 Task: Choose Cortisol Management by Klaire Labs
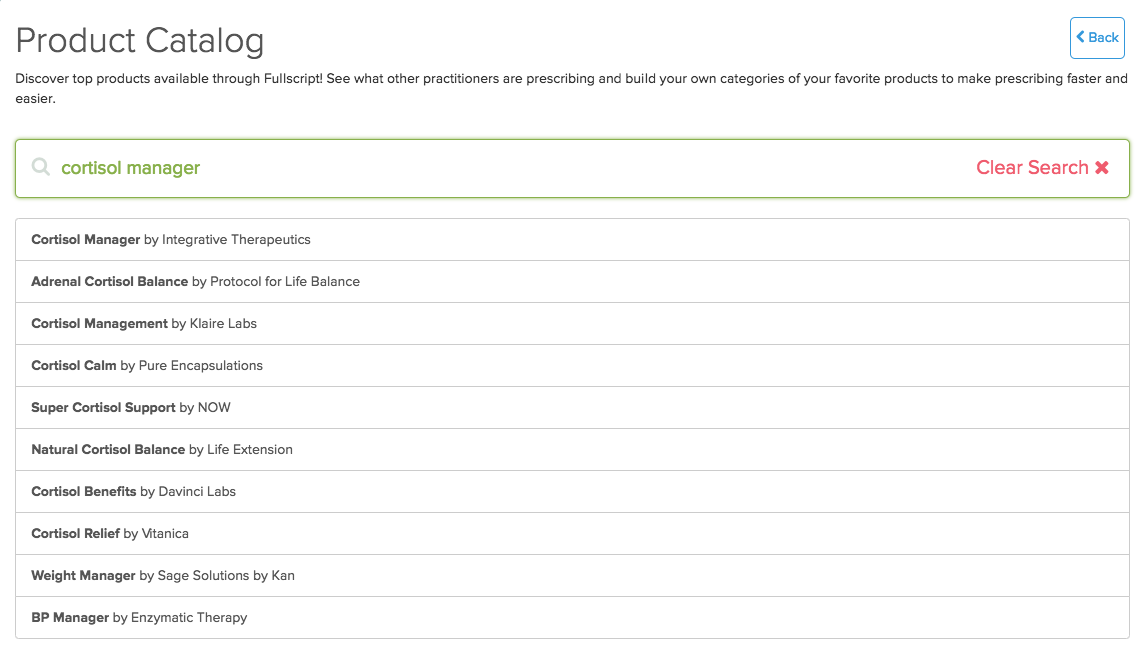point(572,323)
